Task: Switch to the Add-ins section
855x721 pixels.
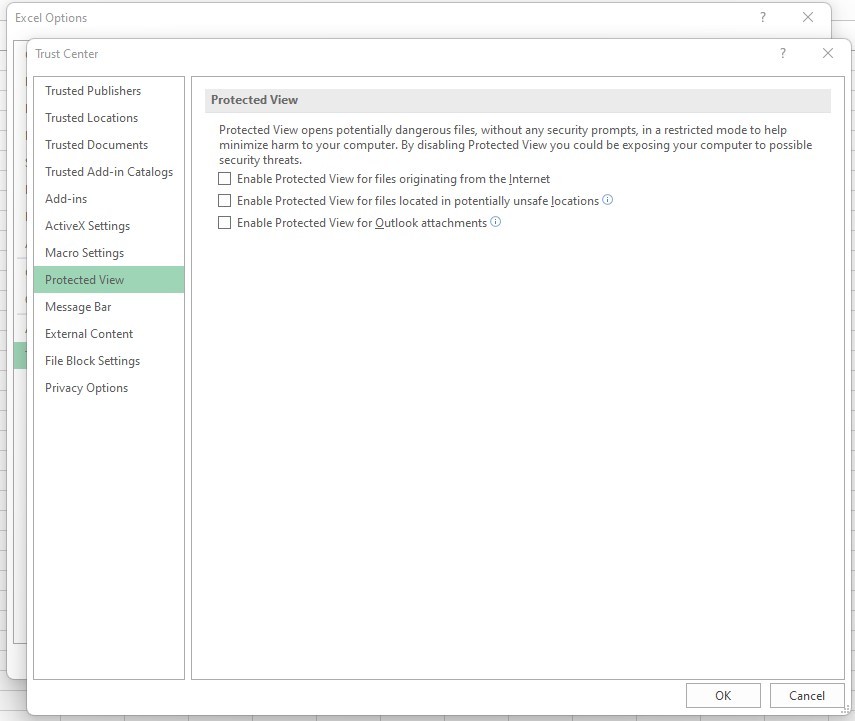Action: (x=109, y=199)
